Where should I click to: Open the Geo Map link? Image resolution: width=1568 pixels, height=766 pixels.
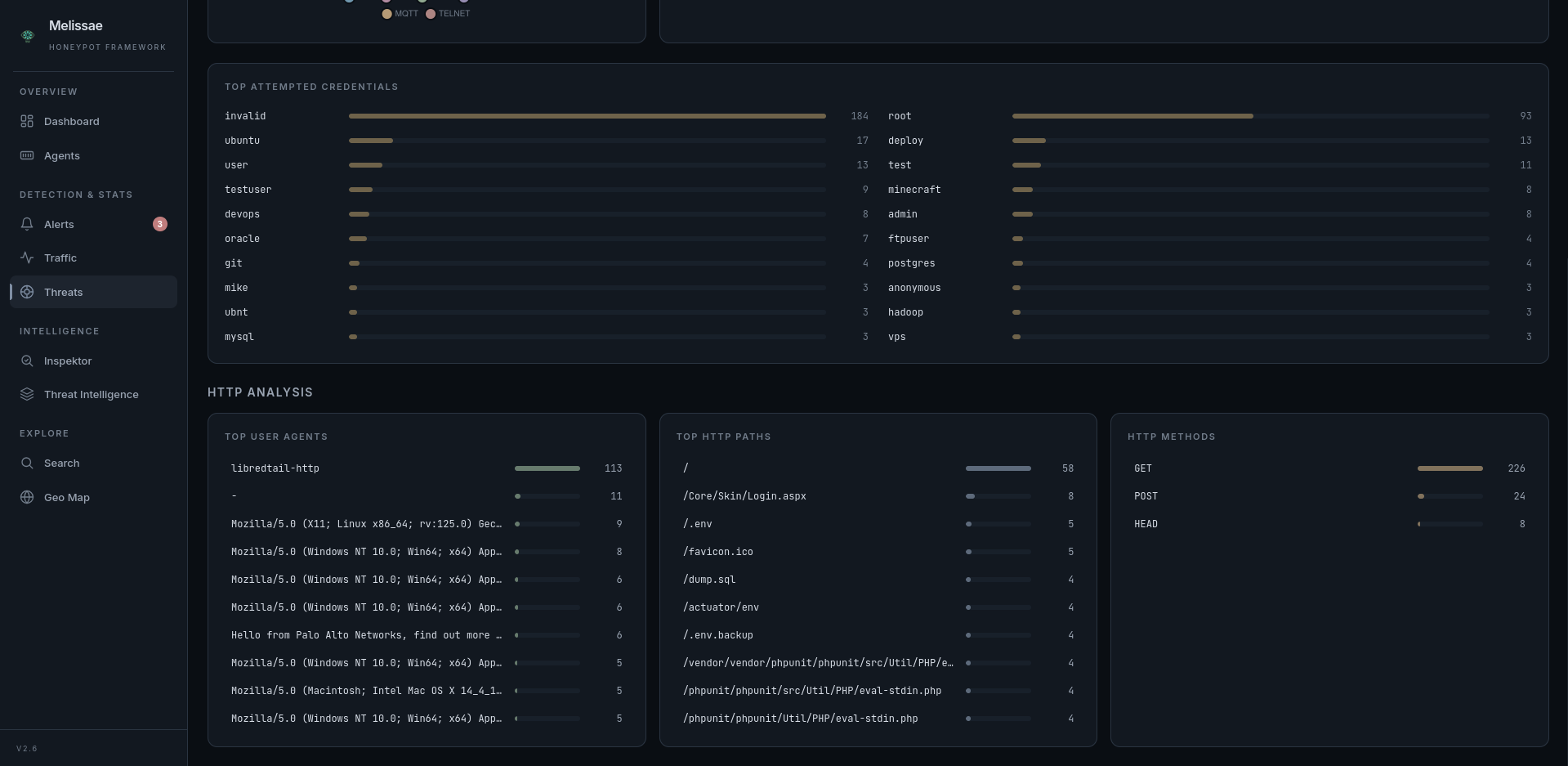pos(93,497)
